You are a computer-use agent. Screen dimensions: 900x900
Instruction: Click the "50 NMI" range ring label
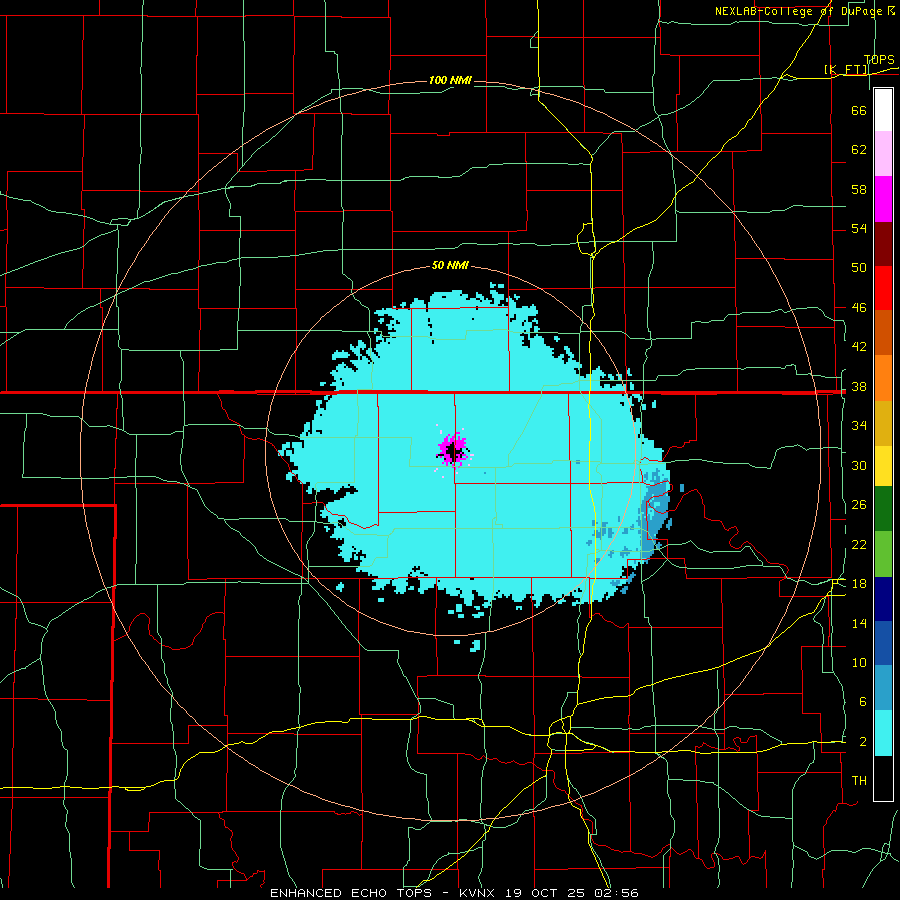[450, 265]
